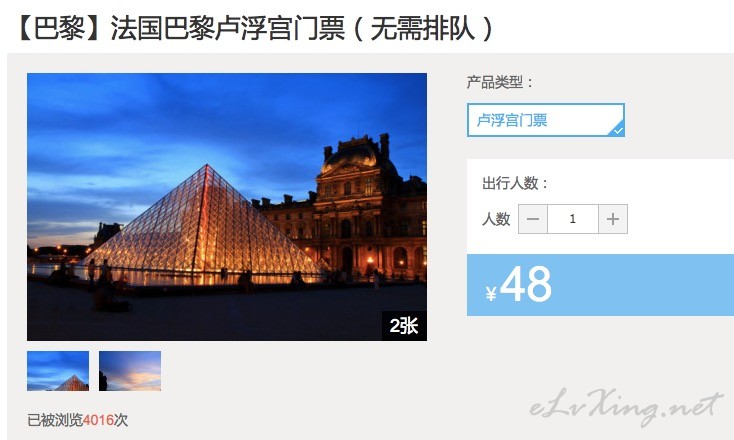This screenshot has height=440, width=734.
Task: Click the checkmark corner on 卢浮宫门票
Action: tap(617, 130)
